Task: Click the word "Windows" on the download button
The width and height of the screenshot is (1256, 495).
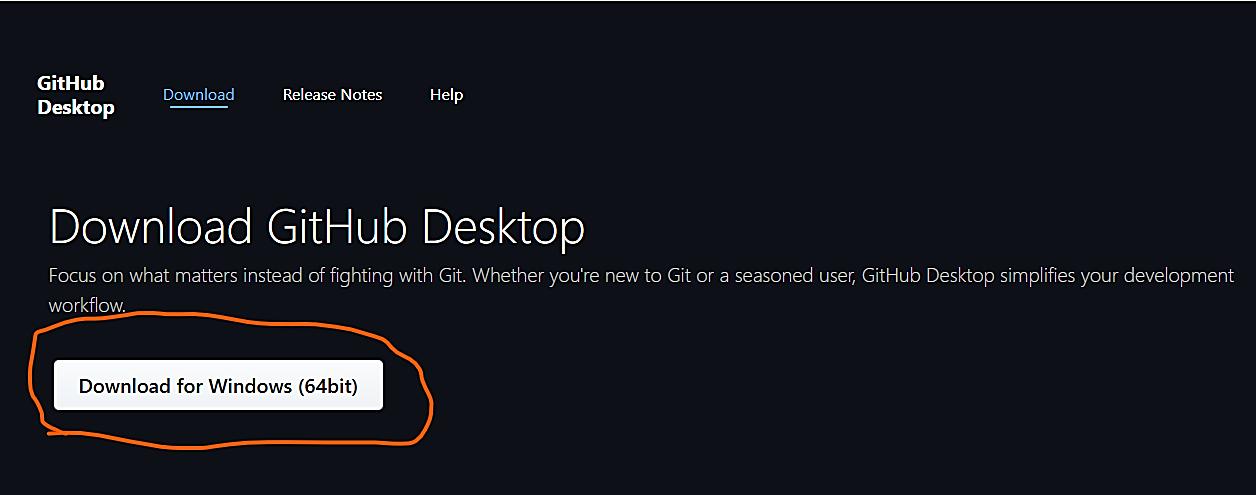Action: point(250,386)
